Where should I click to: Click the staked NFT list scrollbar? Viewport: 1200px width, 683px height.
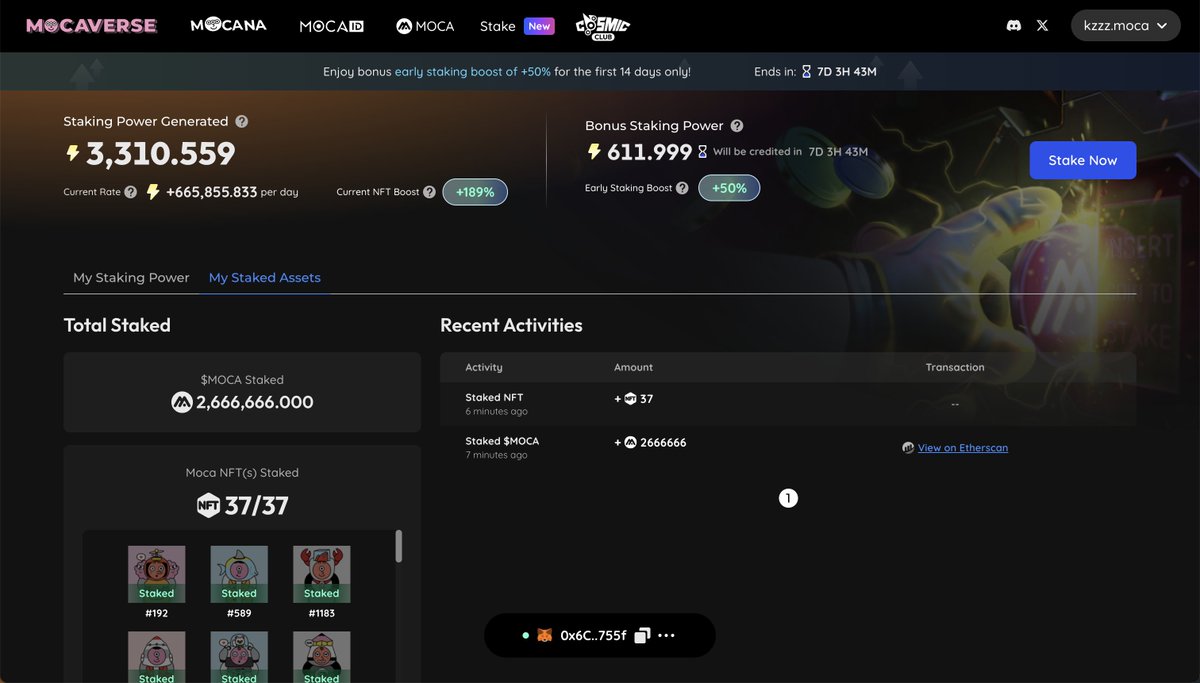[399, 546]
